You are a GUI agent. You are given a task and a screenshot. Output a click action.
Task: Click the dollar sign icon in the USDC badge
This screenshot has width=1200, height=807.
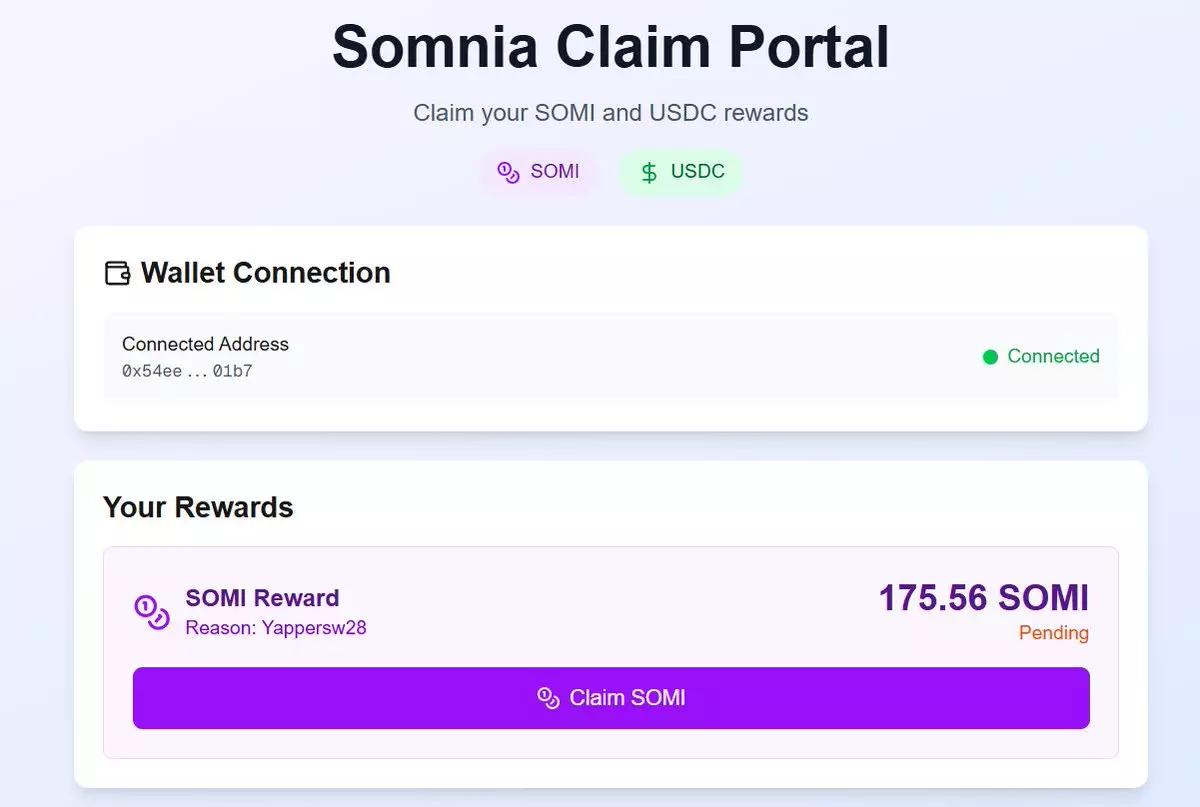point(649,172)
